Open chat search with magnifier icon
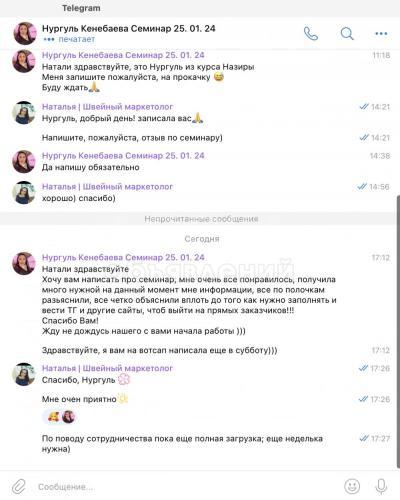Screen dimensions: 400x500 tap(347, 34)
